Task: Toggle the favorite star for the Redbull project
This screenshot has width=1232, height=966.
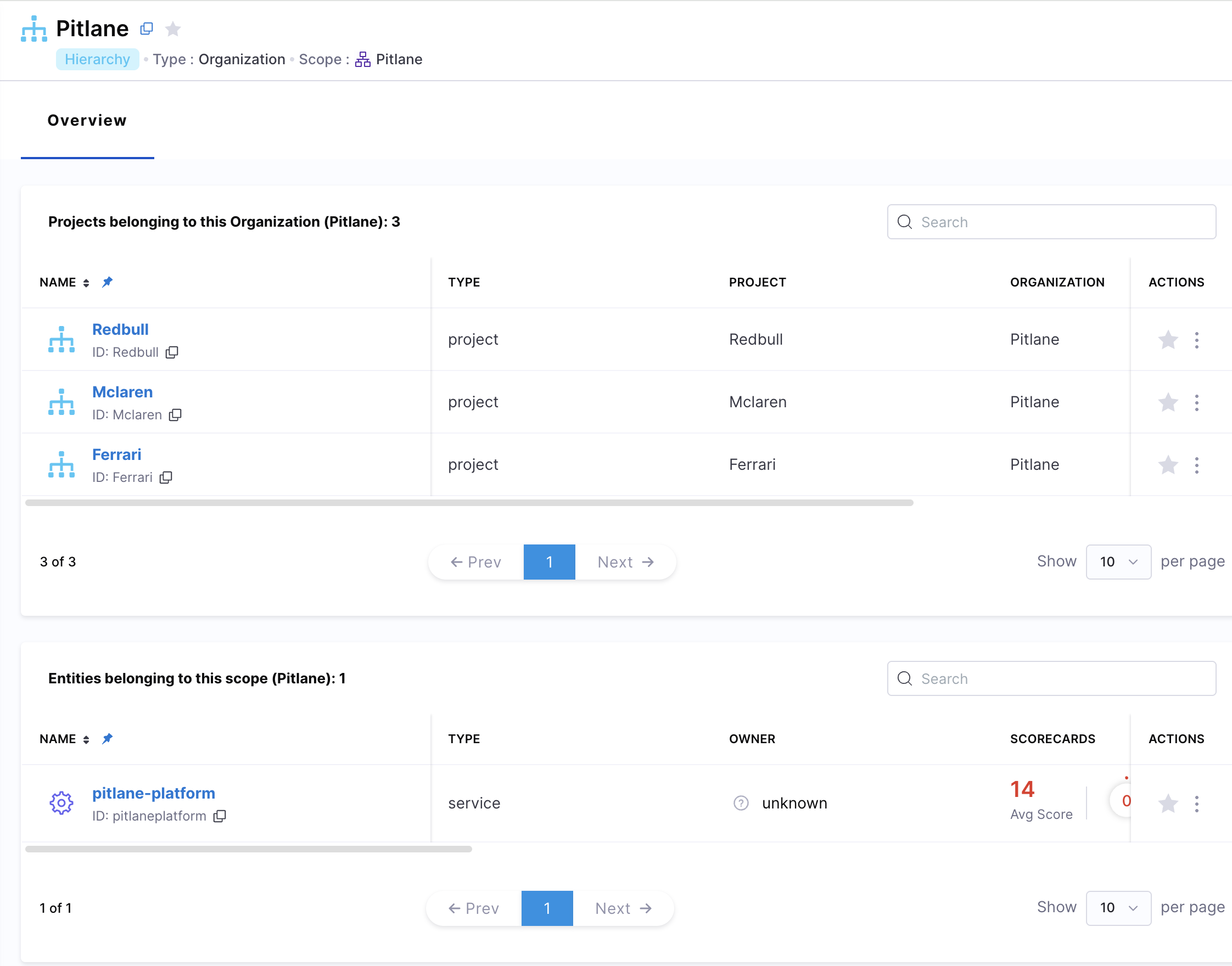Action: 1168,340
